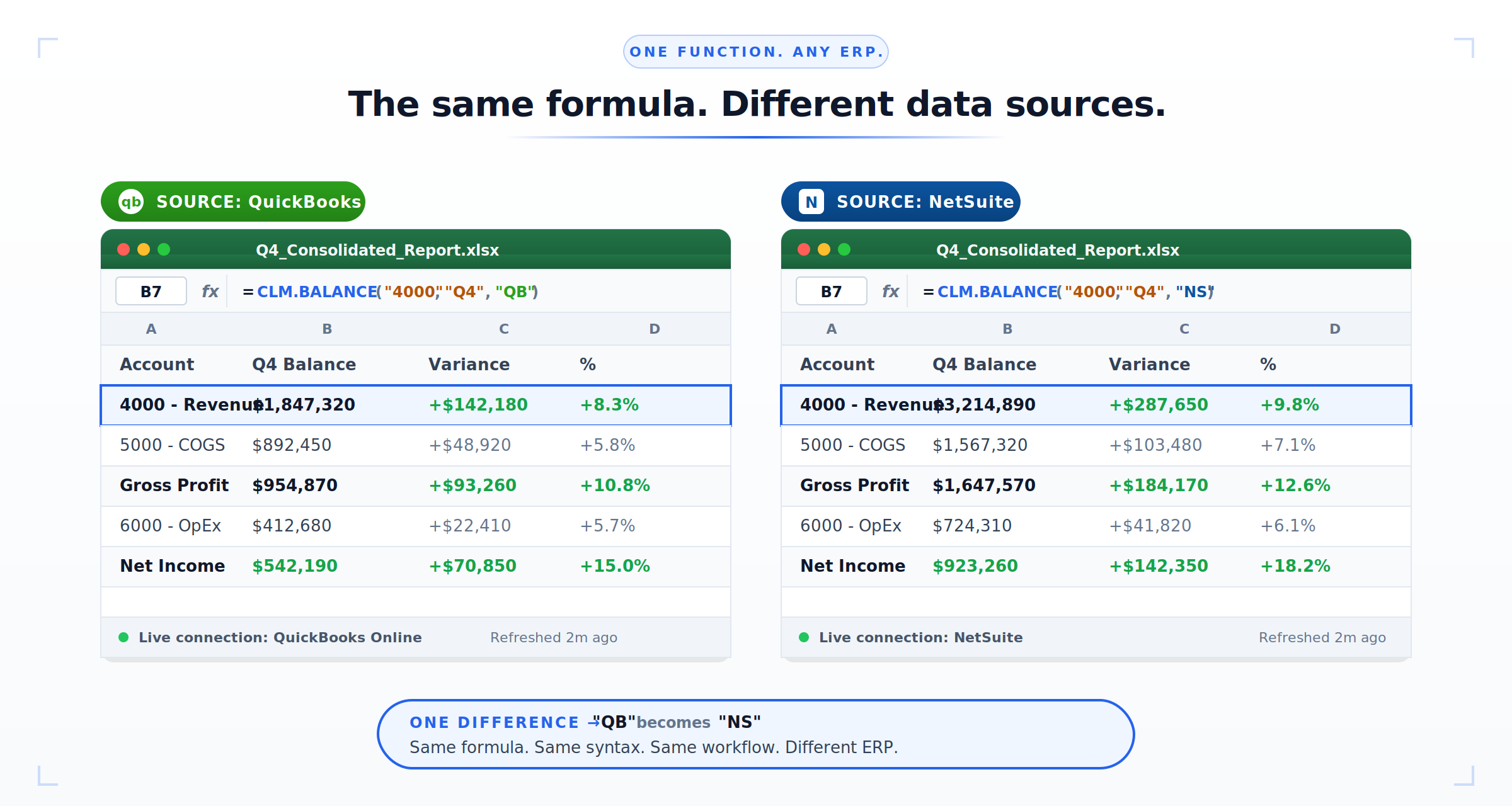Select the 4000 - Revenue row in NetSuite sheet
Image resolution: width=1512 pixels, height=806 pixels.
[1096, 405]
